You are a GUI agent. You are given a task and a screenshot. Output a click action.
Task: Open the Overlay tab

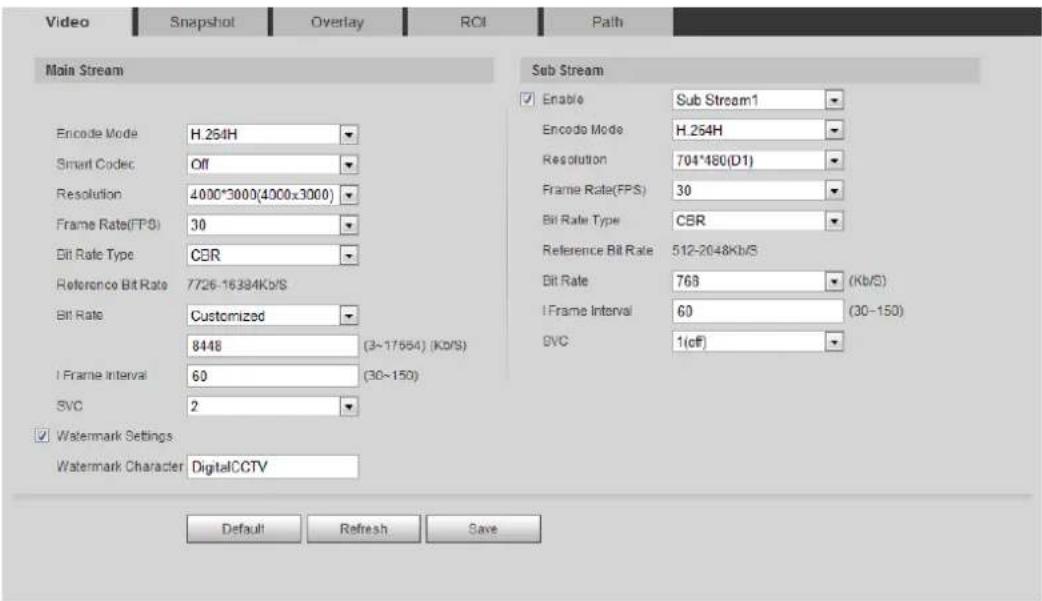click(337, 22)
